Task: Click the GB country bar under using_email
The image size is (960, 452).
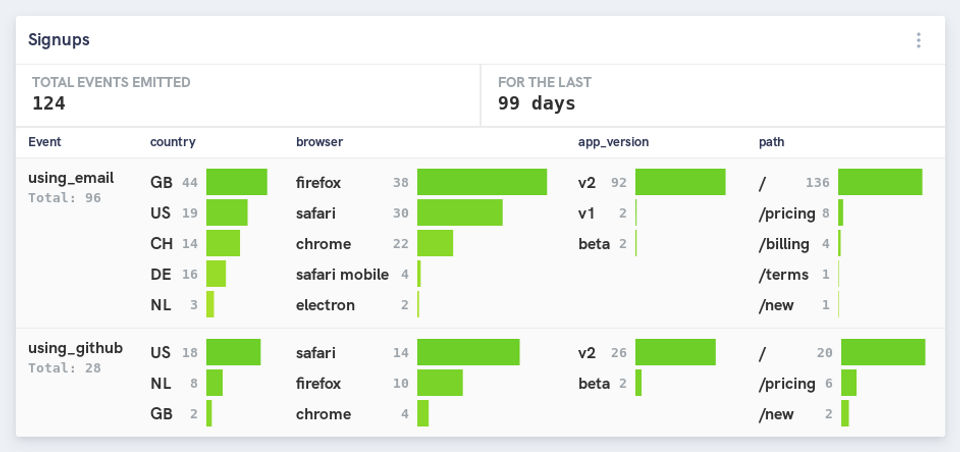Action: (x=236, y=182)
